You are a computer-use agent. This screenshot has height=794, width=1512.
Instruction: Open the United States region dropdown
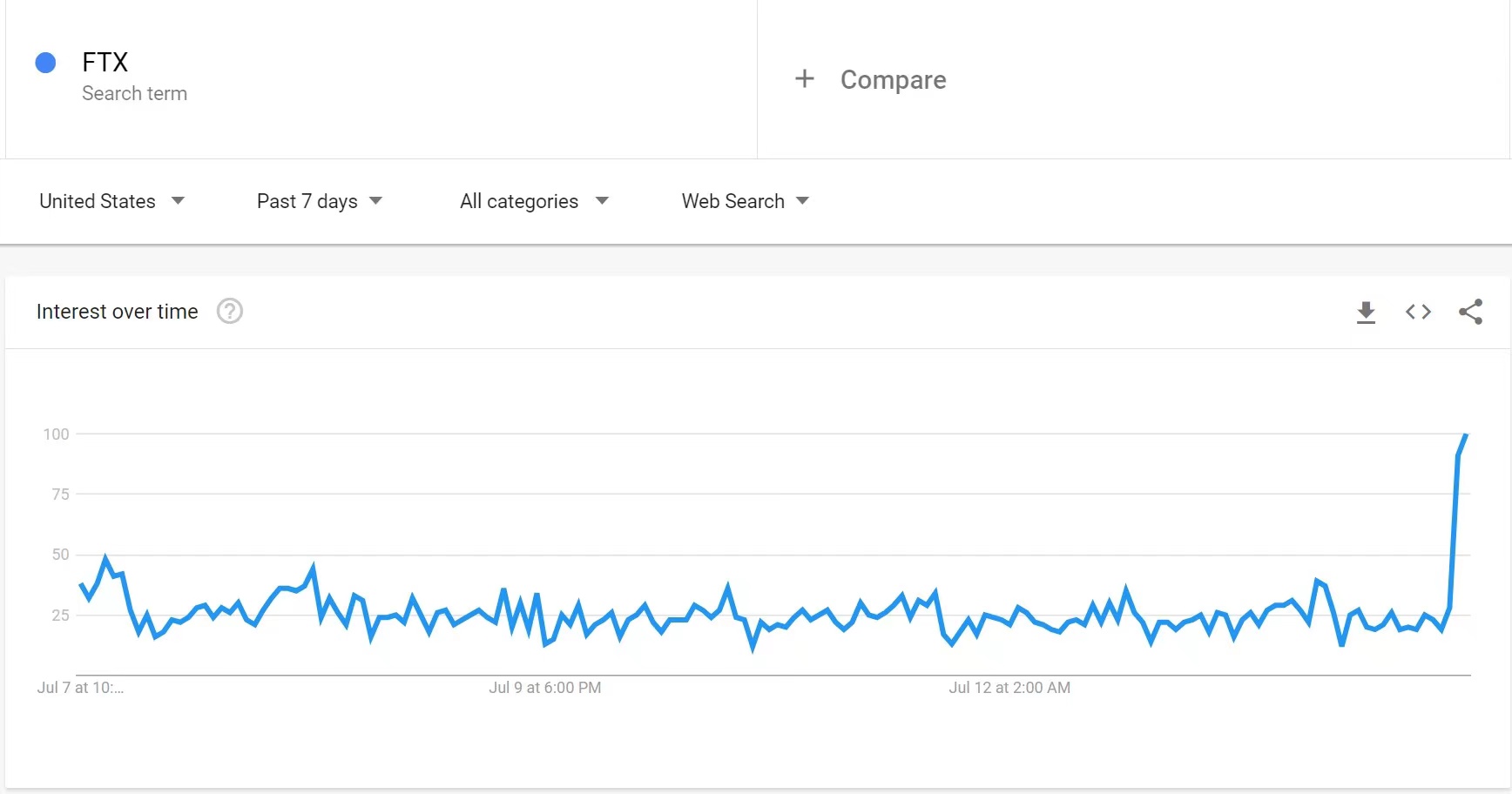tap(112, 201)
